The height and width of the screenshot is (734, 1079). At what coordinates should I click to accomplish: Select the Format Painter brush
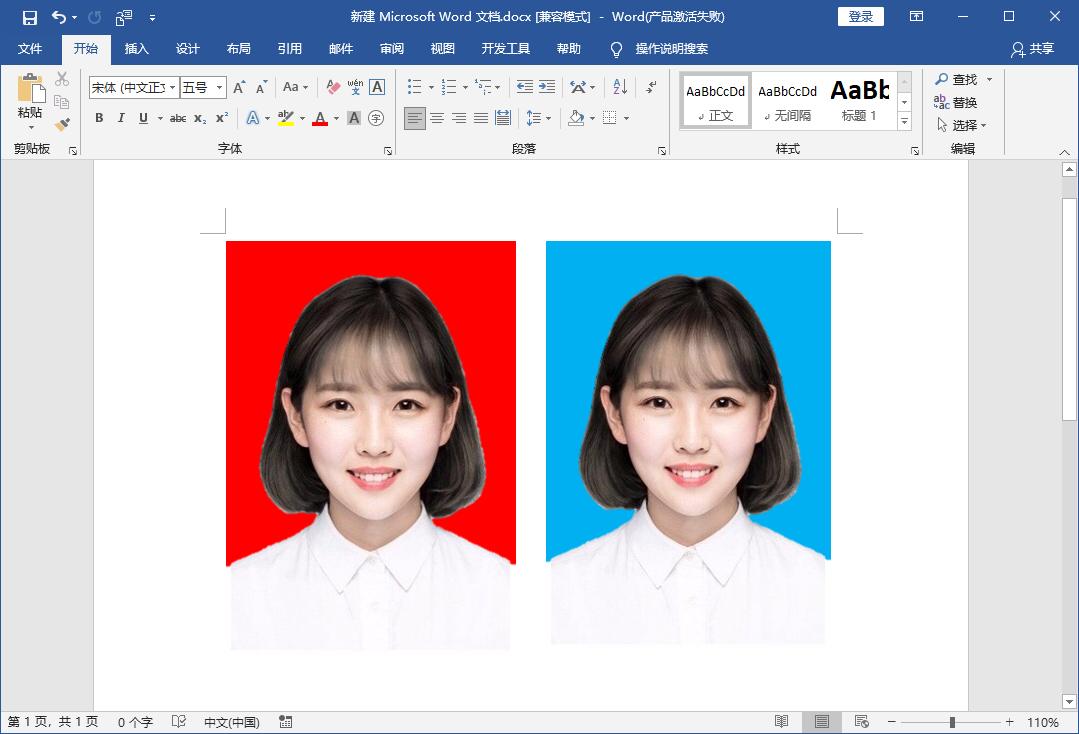tap(62, 125)
